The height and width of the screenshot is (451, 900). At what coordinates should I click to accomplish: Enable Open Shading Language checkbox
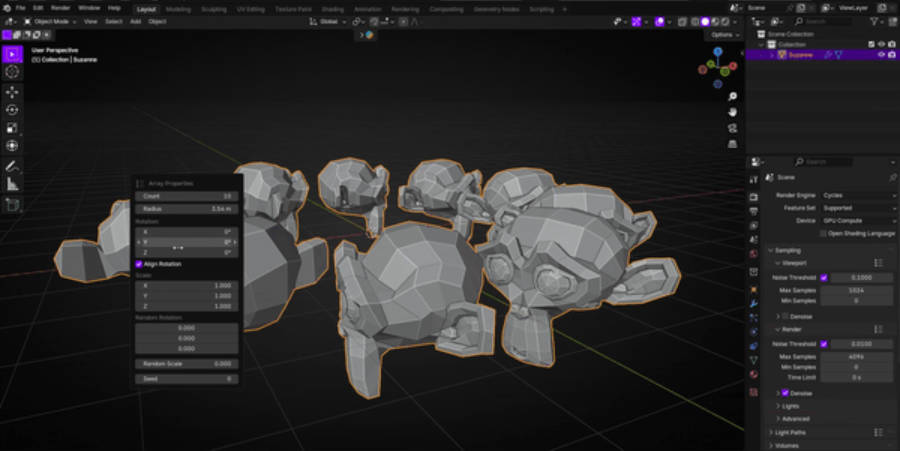click(823, 234)
